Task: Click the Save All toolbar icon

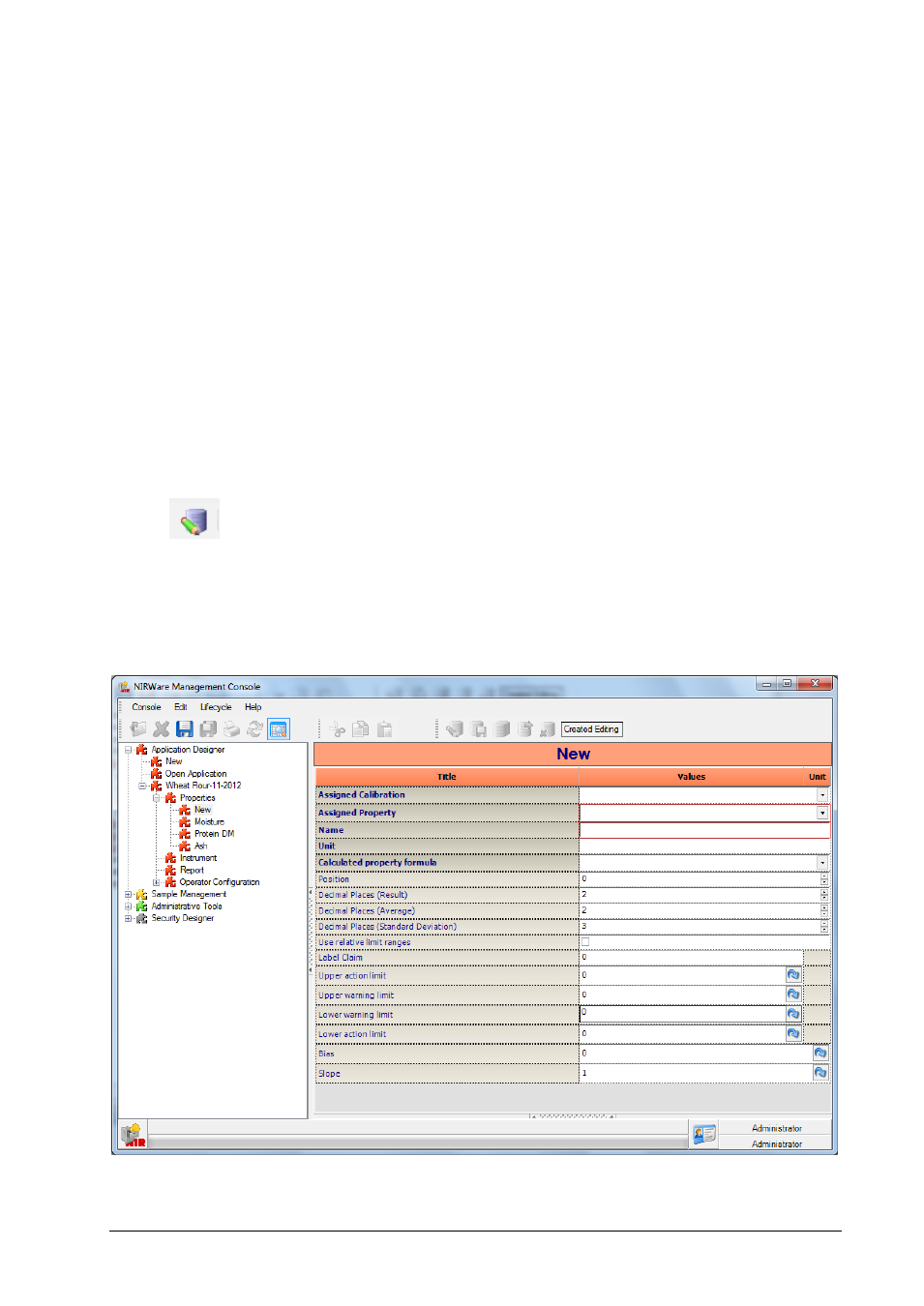Action: point(208,729)
